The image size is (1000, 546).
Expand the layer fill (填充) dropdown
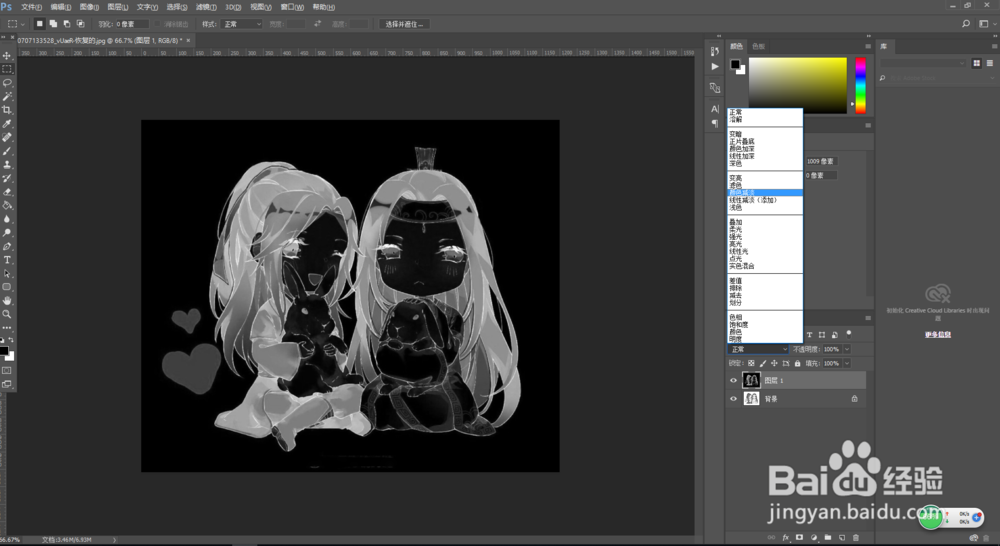coord(847,363)
